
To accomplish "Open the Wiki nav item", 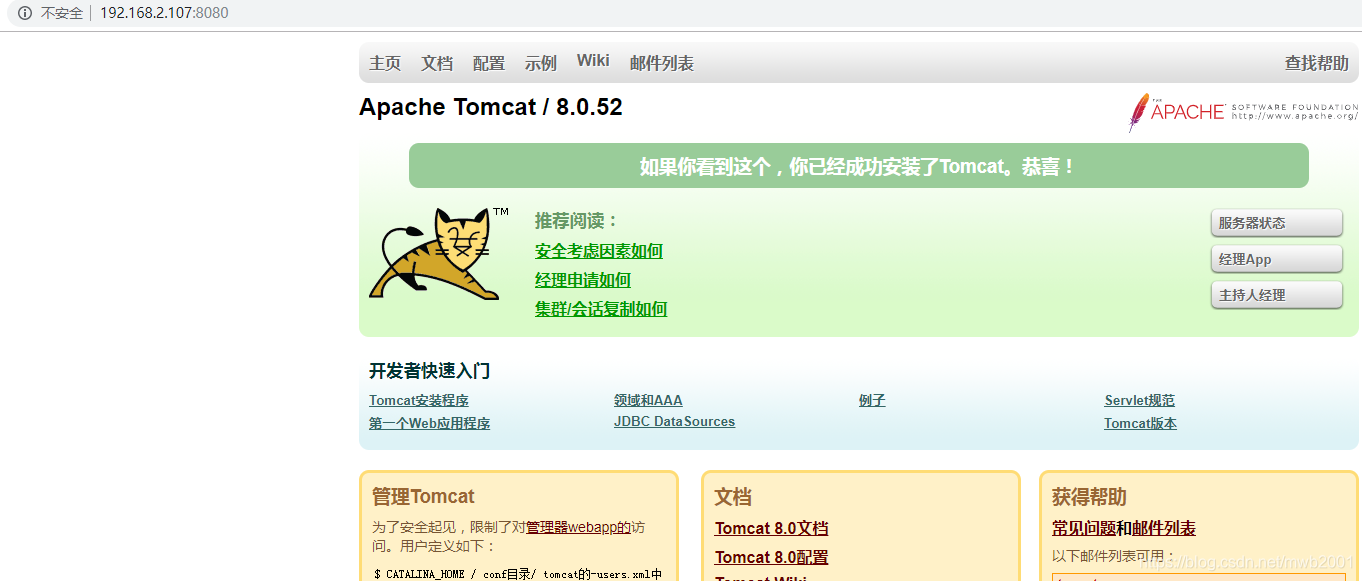I will 593,61.
